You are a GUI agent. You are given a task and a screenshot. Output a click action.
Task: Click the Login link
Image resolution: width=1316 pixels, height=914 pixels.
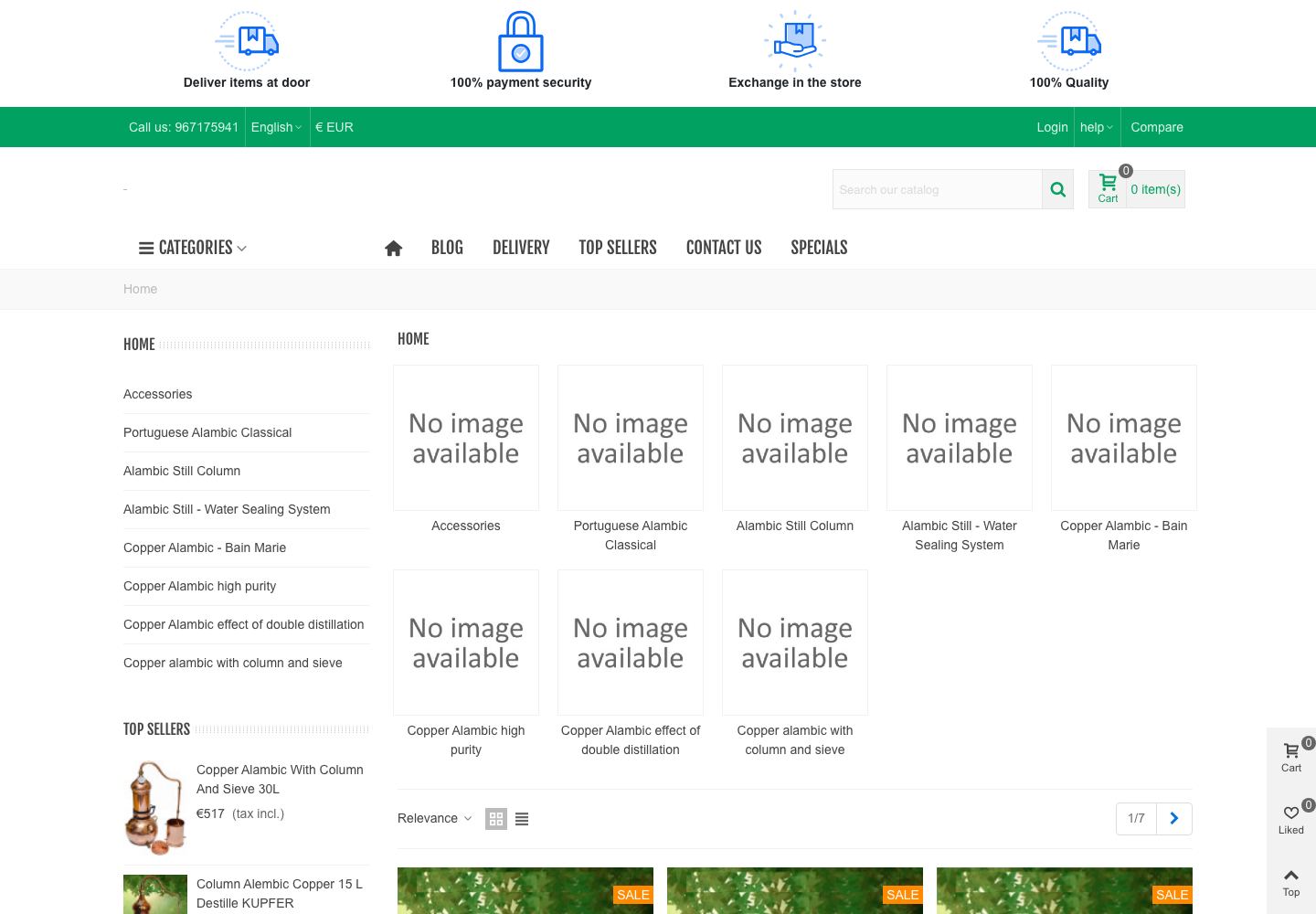[x=1052, y=127]
